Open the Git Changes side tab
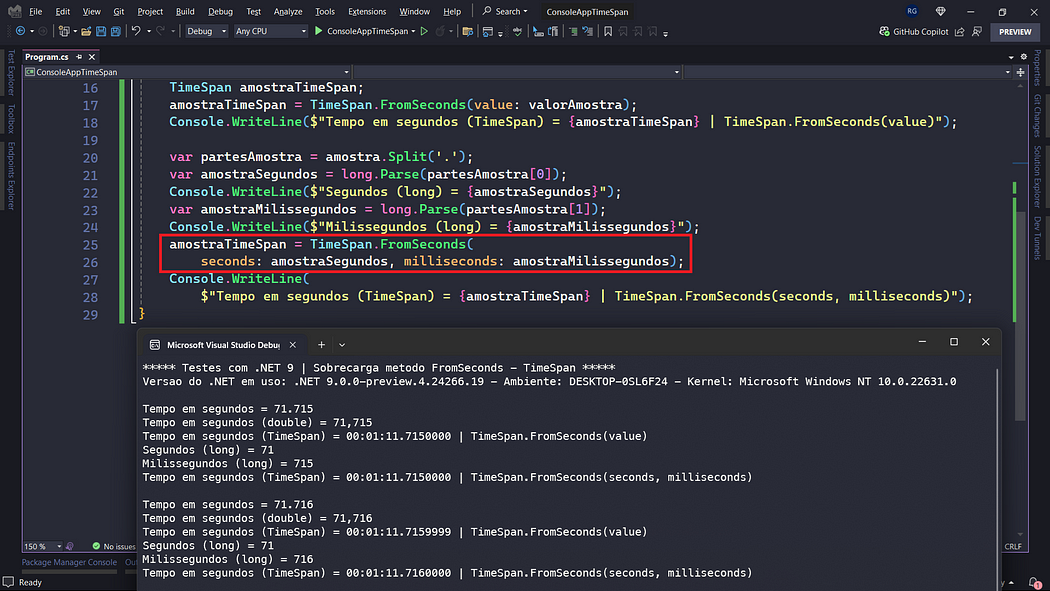1050x591 pixels. click(x=1037, y=115)
